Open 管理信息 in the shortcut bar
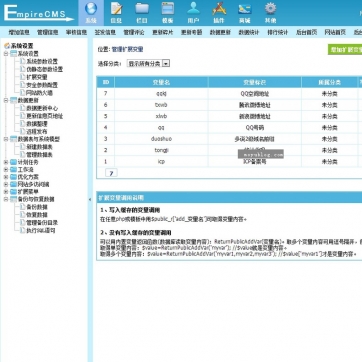This screenshot has height=362, width=362. [48, 32]
